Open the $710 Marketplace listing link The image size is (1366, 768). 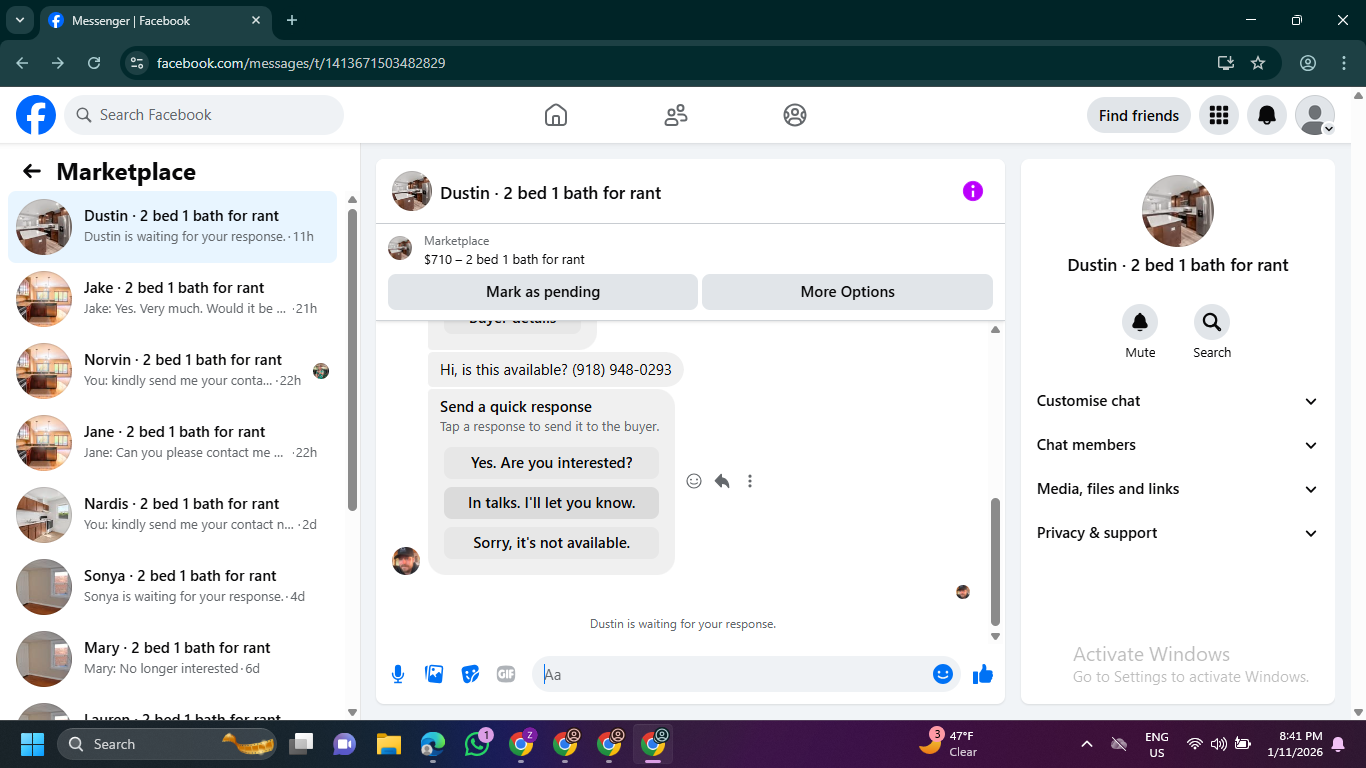(x=504, y=259)
